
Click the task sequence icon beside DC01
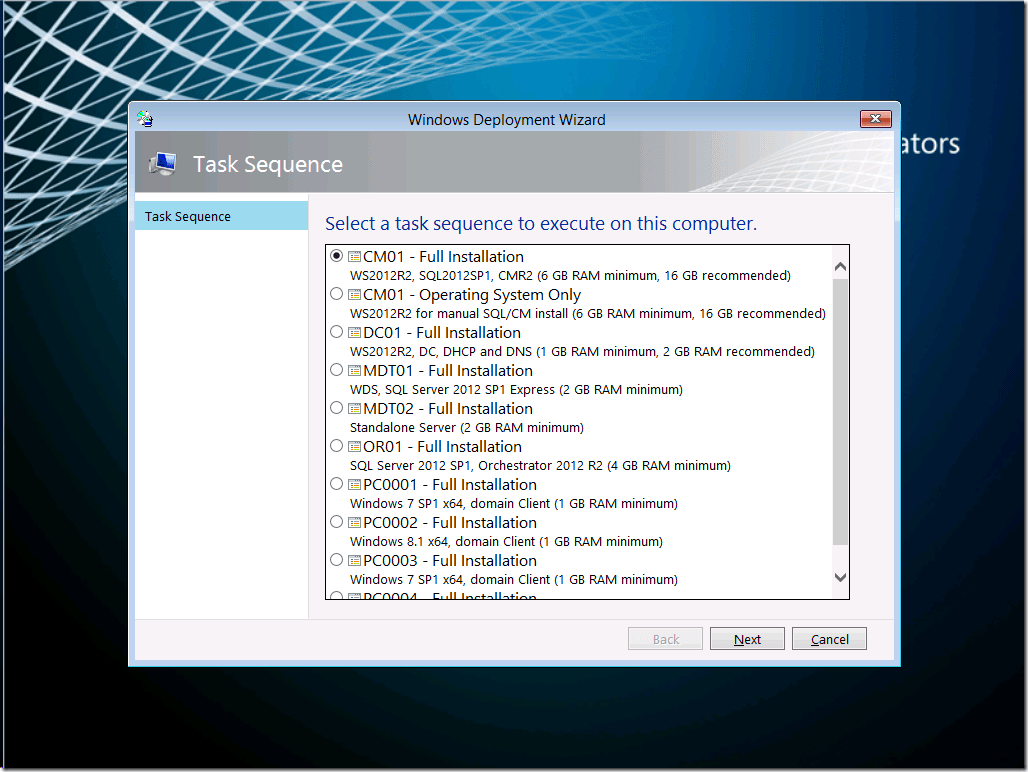coord(355,332)
